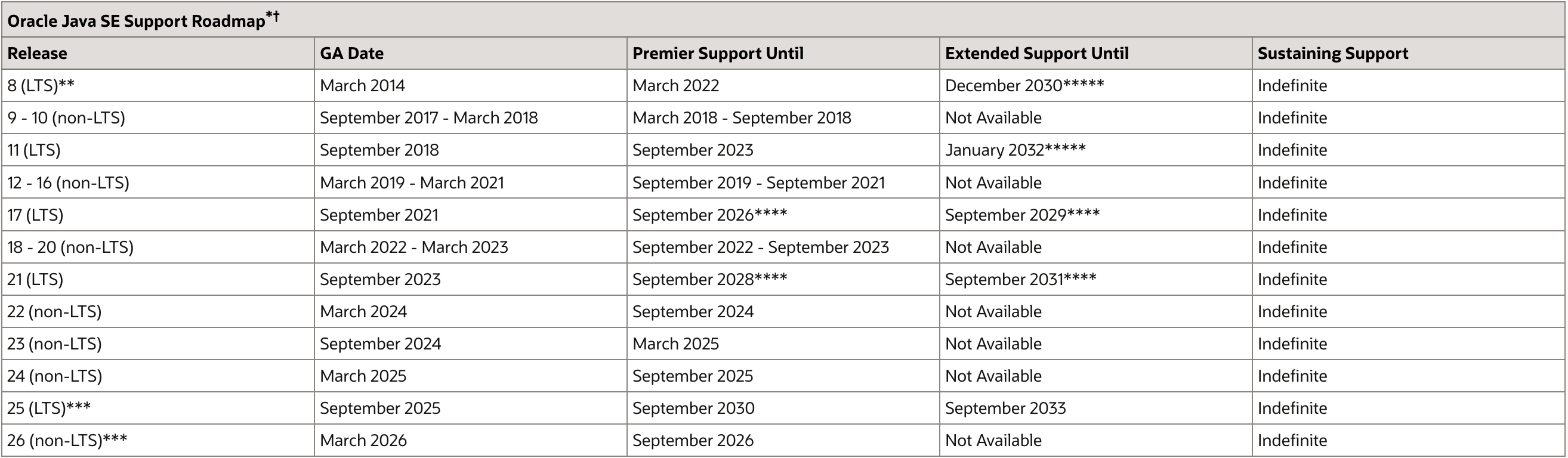Select the September 2026**** premier support cell
The image size is (1568, 458).
(709, 215)
